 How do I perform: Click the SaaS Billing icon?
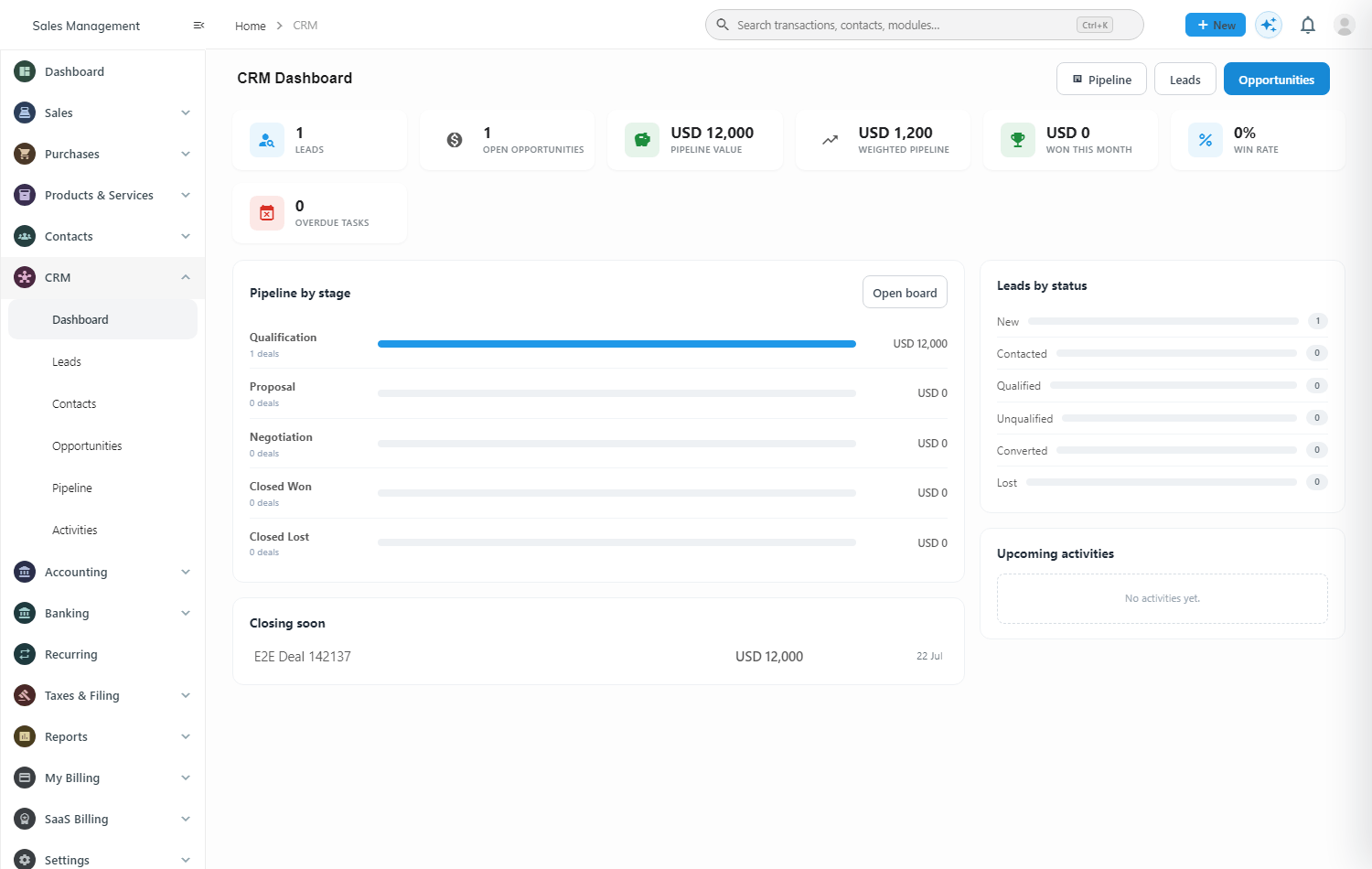coord(25,819)
